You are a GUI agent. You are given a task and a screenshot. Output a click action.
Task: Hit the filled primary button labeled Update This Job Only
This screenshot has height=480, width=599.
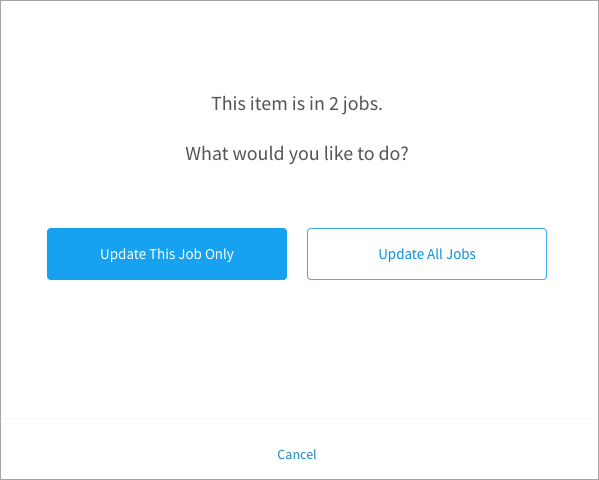click(167, 254)
